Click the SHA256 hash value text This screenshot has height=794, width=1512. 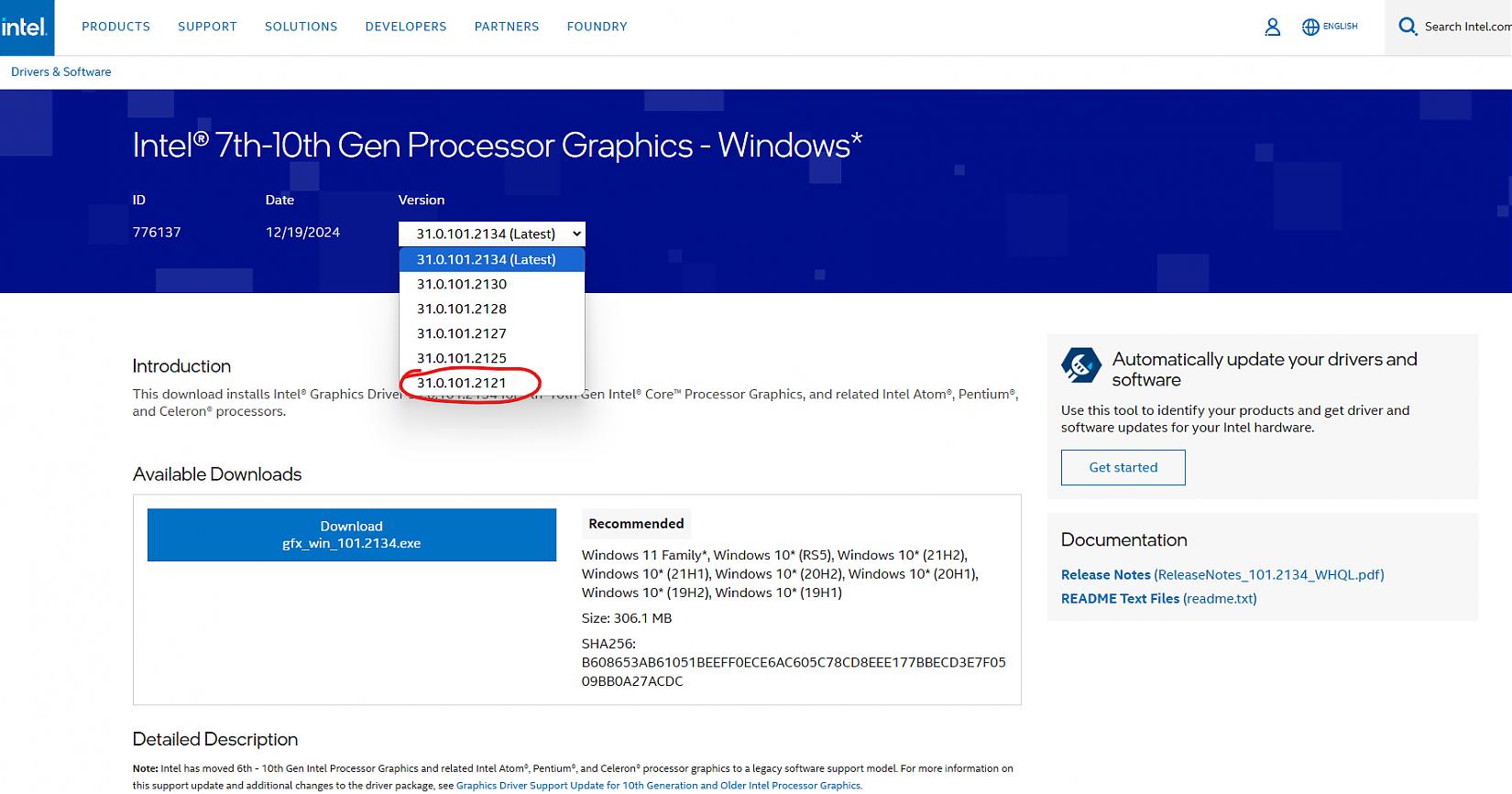tap(794, 671)
